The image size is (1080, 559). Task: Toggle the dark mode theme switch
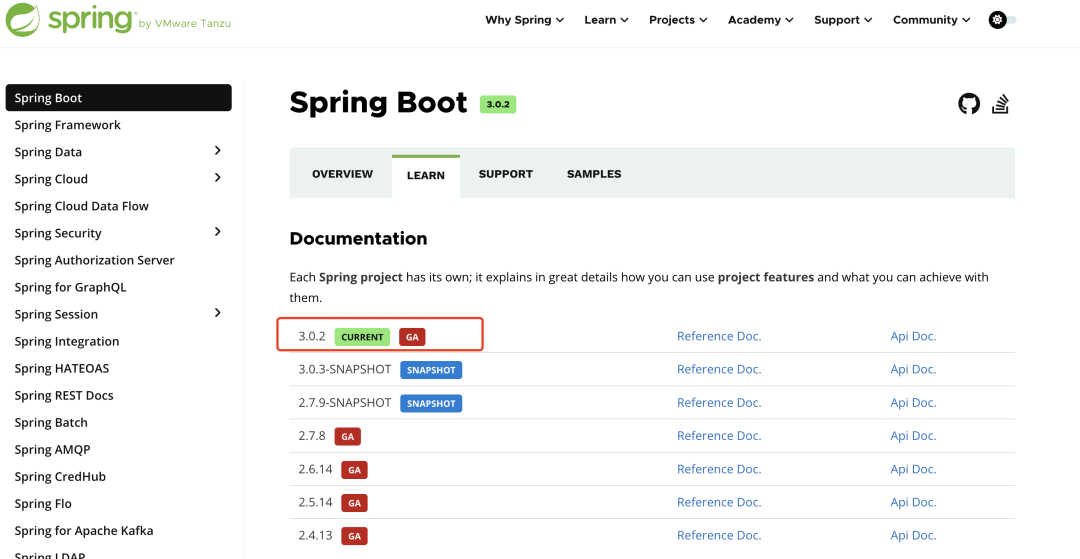click(x=1002, y=20)
